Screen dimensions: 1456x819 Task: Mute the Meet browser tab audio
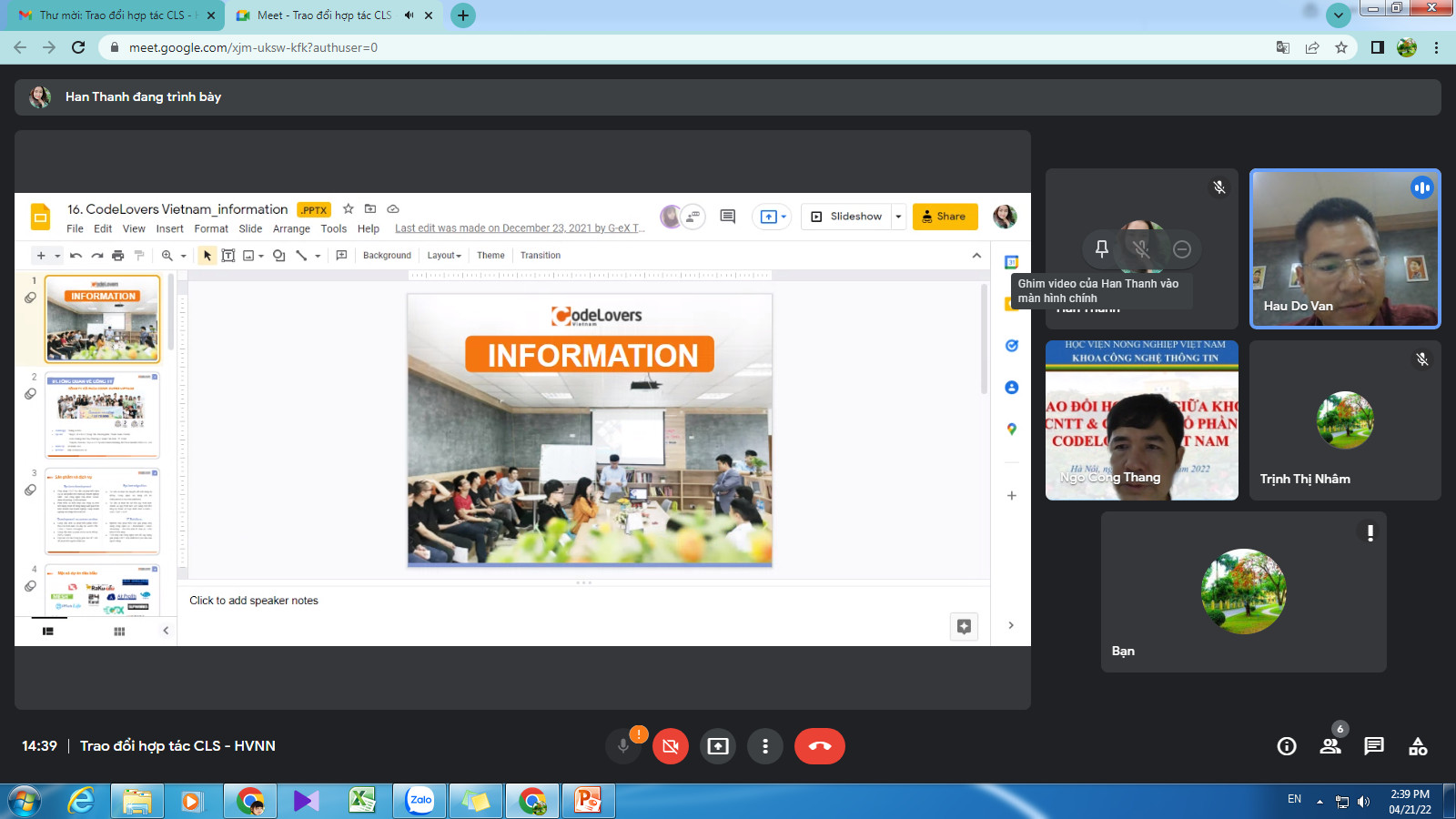pos(409,15)
